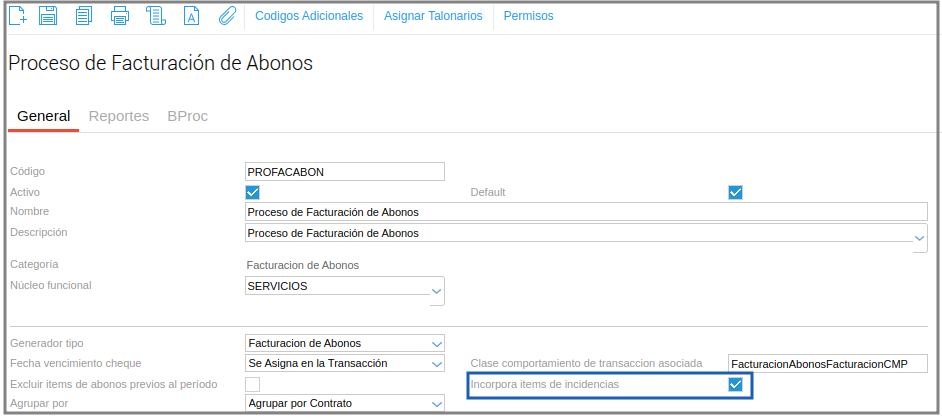
Task: Open the Fecha vencimiento cheque dropdown
Action: 436,363
